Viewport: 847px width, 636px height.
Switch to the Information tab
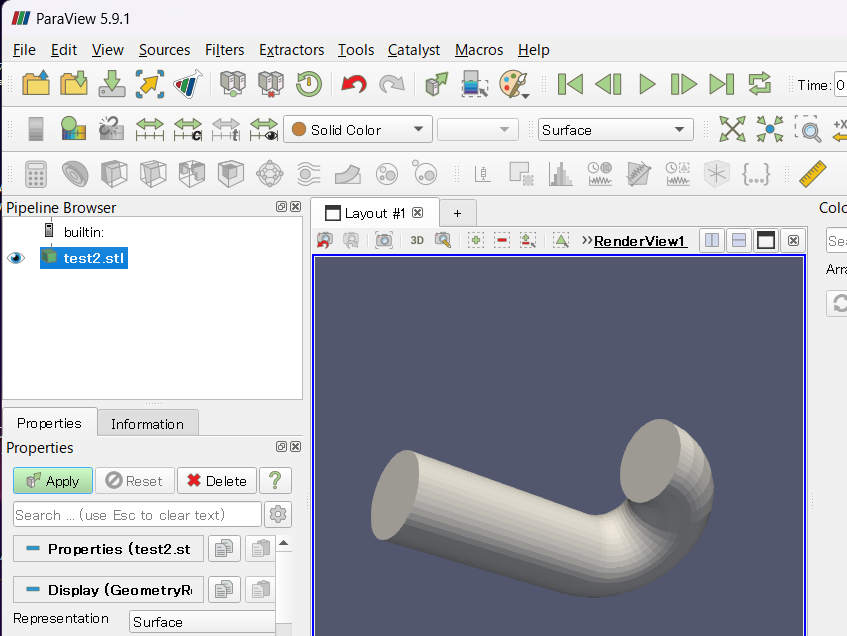pos(147,422)
